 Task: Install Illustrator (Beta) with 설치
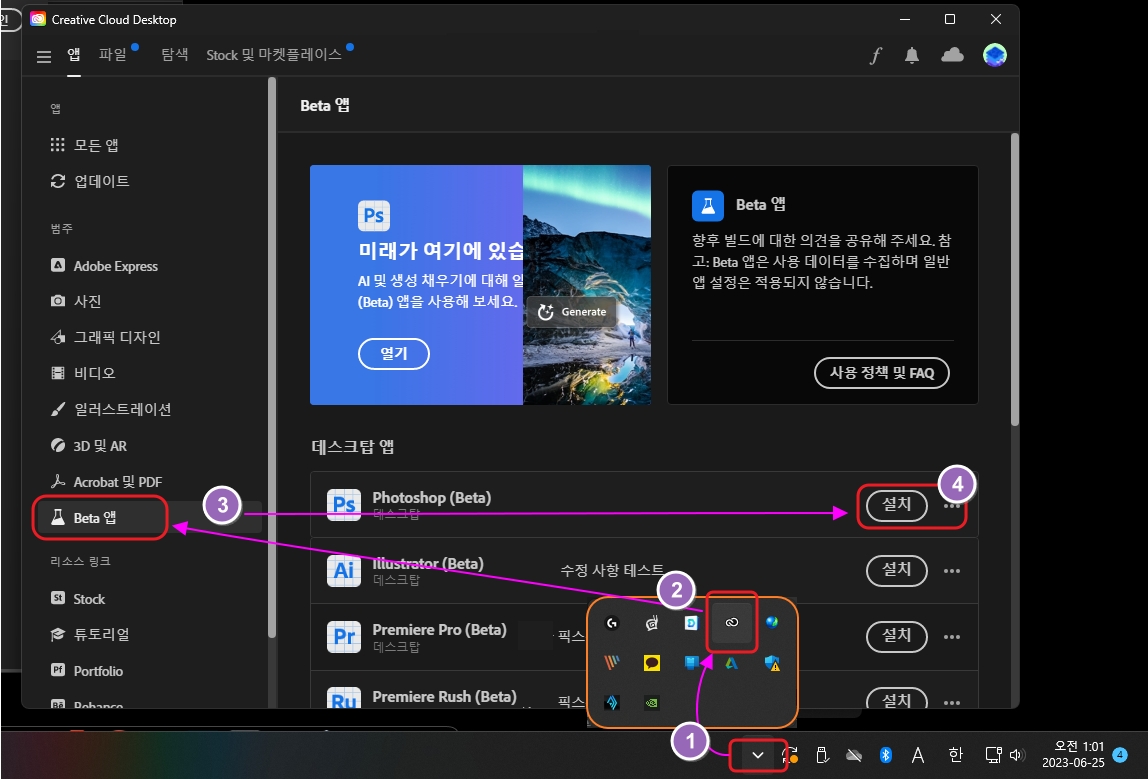click(896, 570)
